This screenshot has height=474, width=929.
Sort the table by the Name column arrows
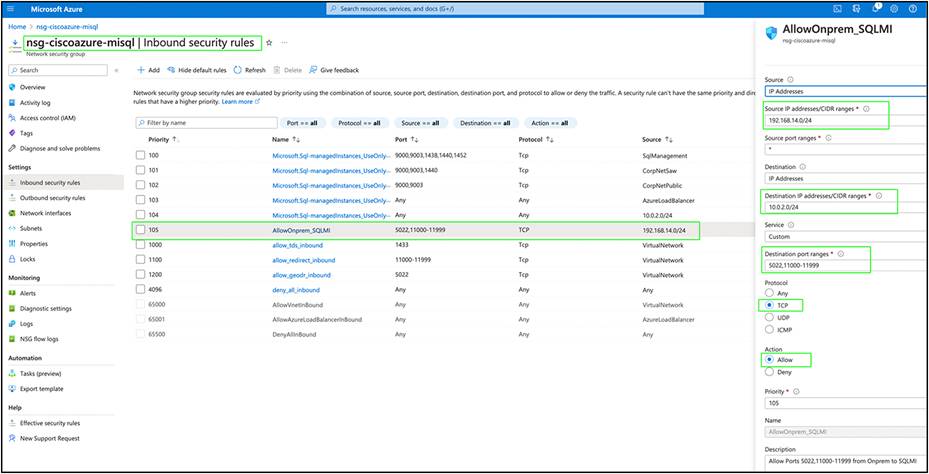pyautogui.click(x=294, y=139)
